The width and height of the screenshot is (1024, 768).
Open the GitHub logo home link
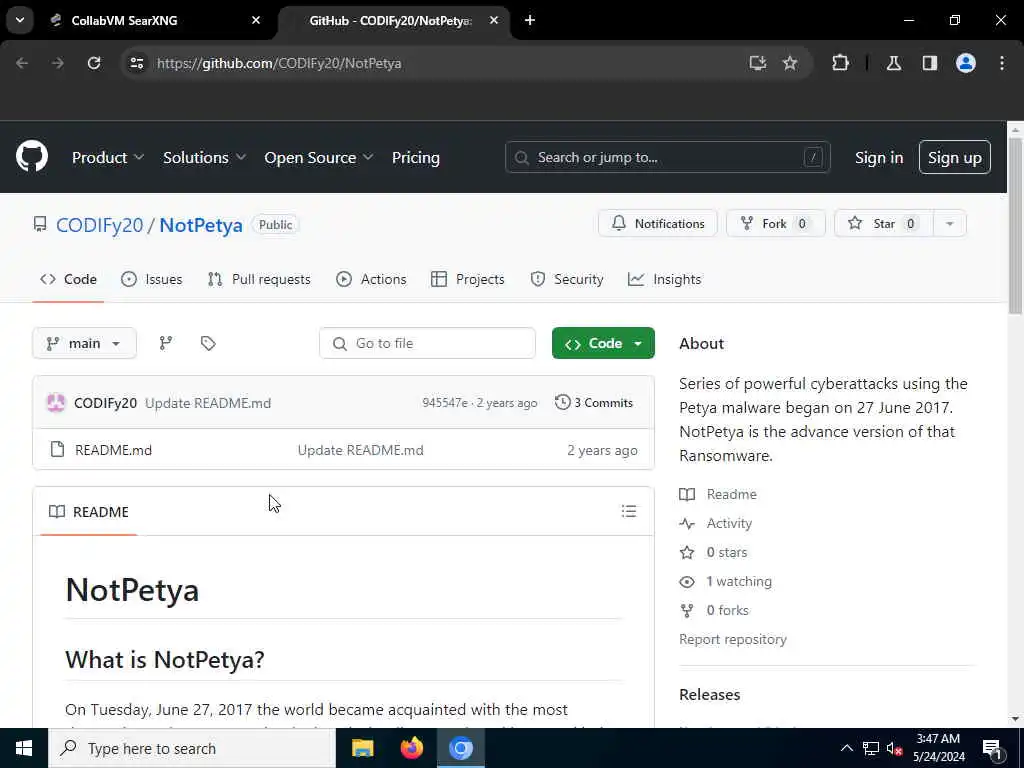32,157
